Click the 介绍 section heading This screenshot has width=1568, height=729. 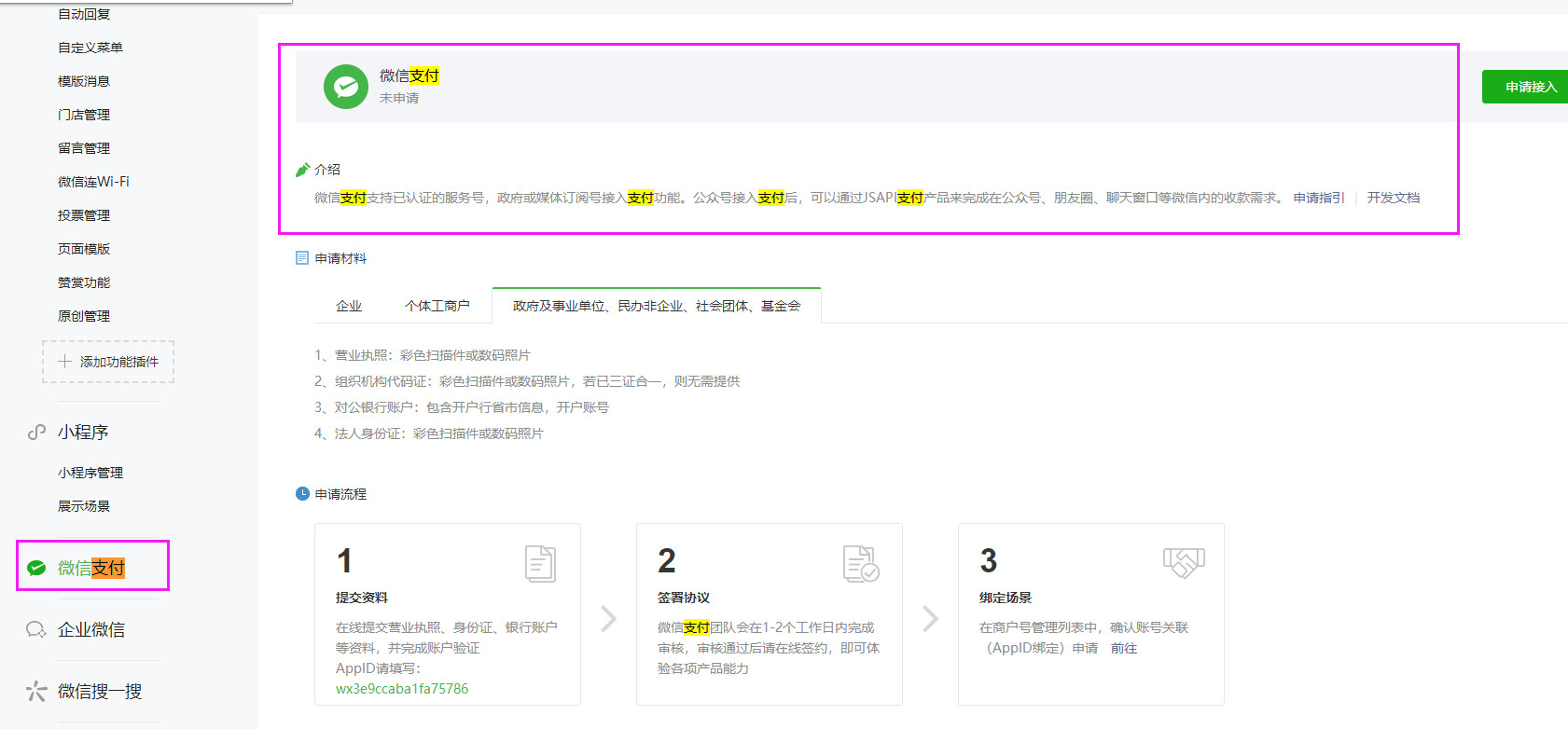click(x=327, y=170)
